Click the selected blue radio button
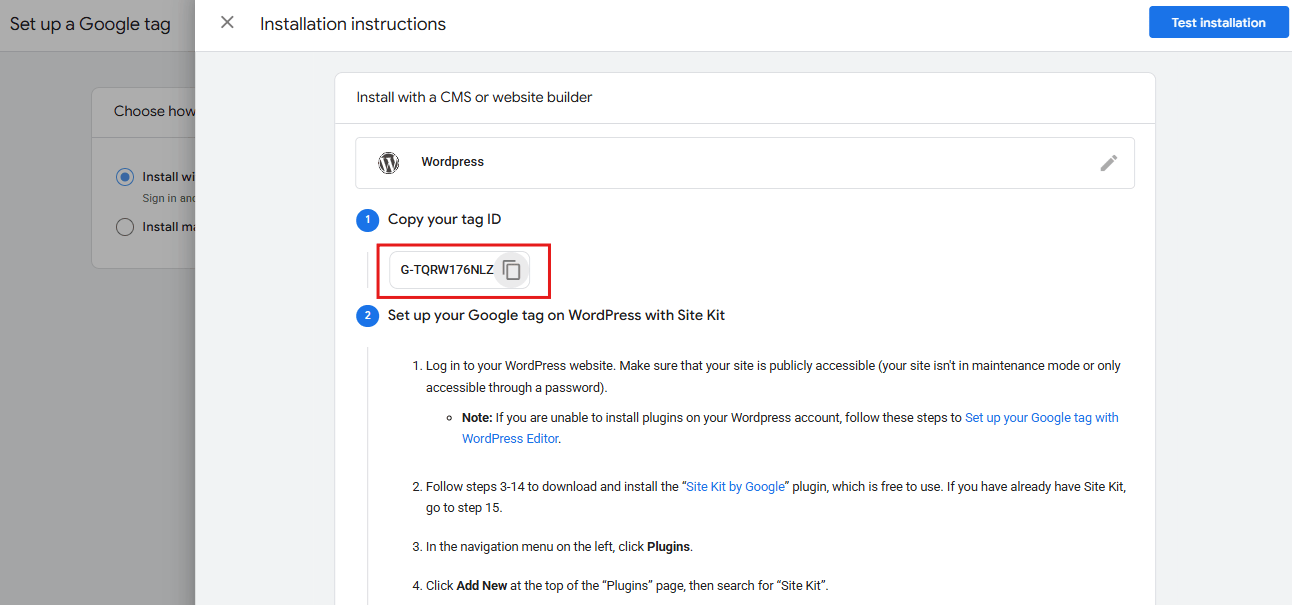Image resolution: width=1292 pixels, height=605 pixels. point(124,176)
